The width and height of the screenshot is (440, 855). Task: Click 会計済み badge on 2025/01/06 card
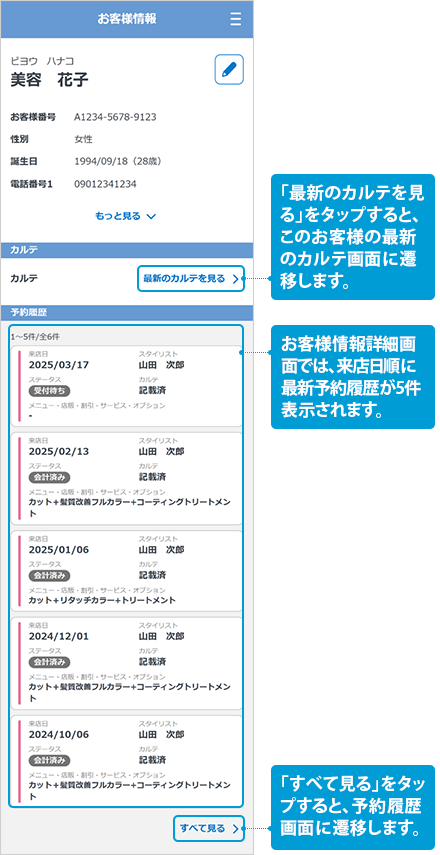pyautogui.click(x=50, y=575)
